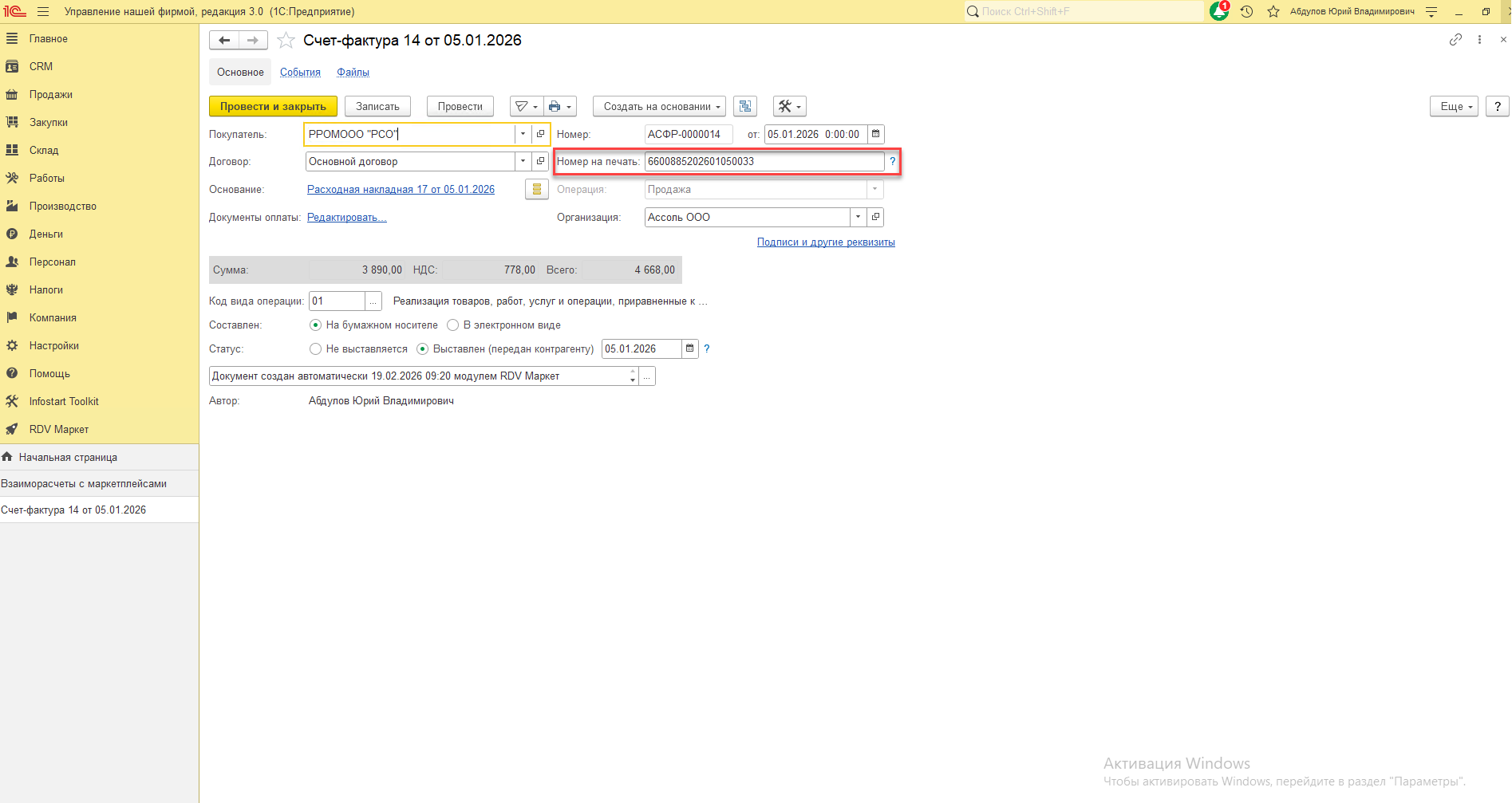Image resolution: width=1512 pixels, height=803 pixels.
Task: Select the 'В электронном виде' radio option
Action: (453, 325)
